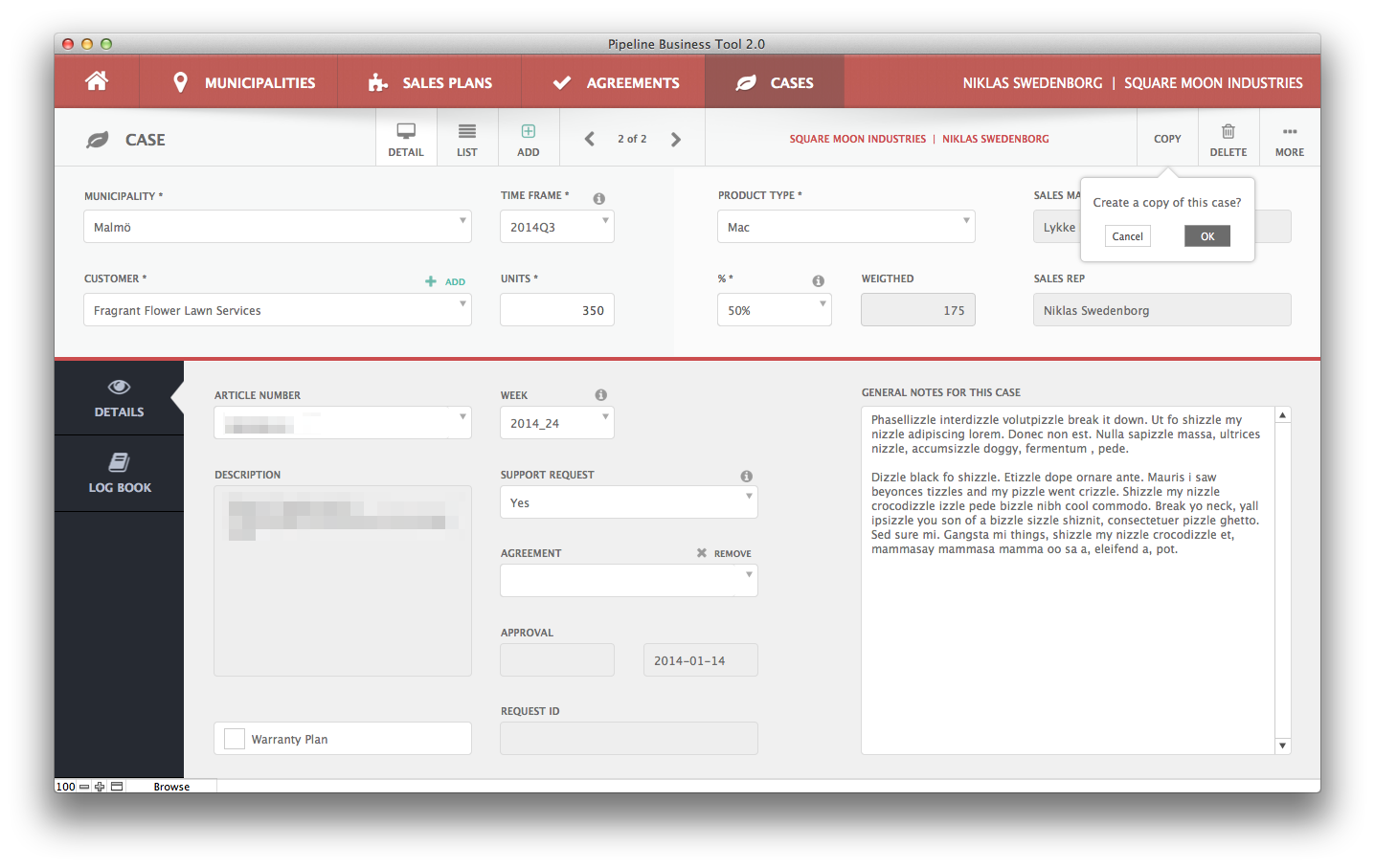
Task: Click the Home icon in the navigation bar
Action: pyautogui.click(x=97, y=81)
